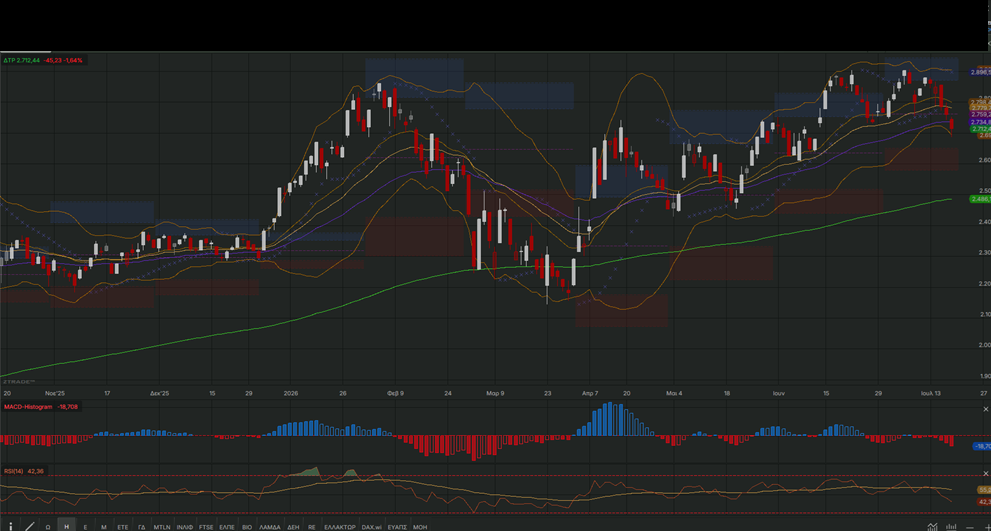Click the green 2.712,4 current price tag

[x=980, y=129]
